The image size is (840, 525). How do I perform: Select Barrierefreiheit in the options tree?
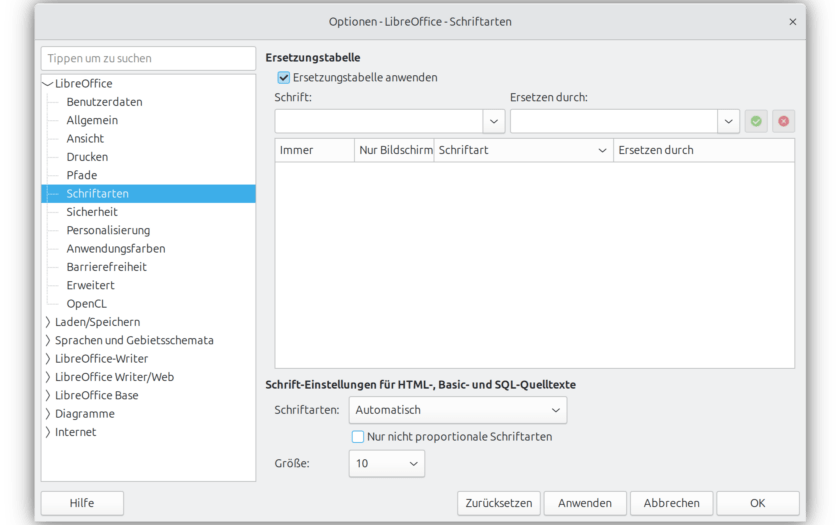107,267
